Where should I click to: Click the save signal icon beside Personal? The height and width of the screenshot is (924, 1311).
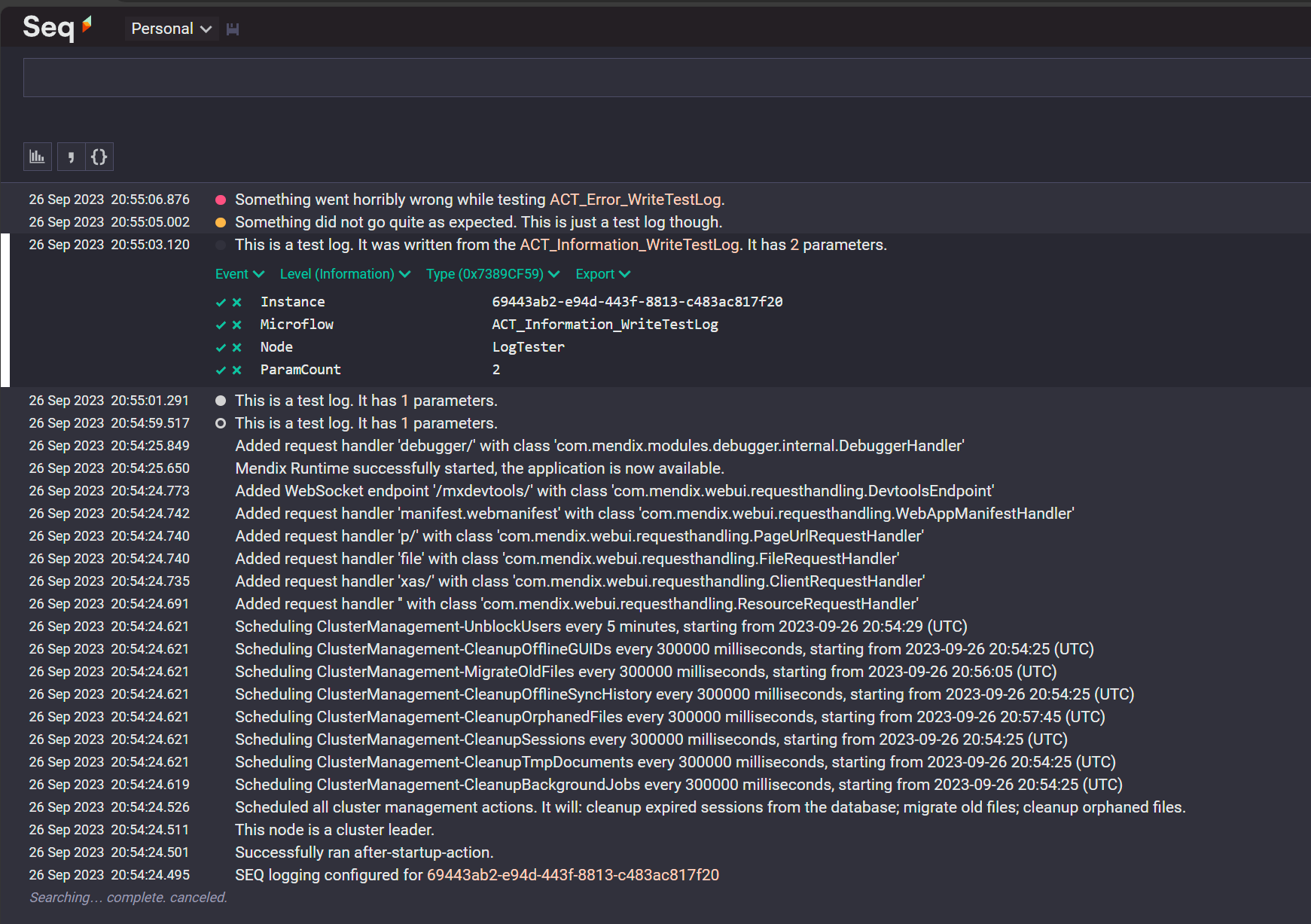[233, 28]
